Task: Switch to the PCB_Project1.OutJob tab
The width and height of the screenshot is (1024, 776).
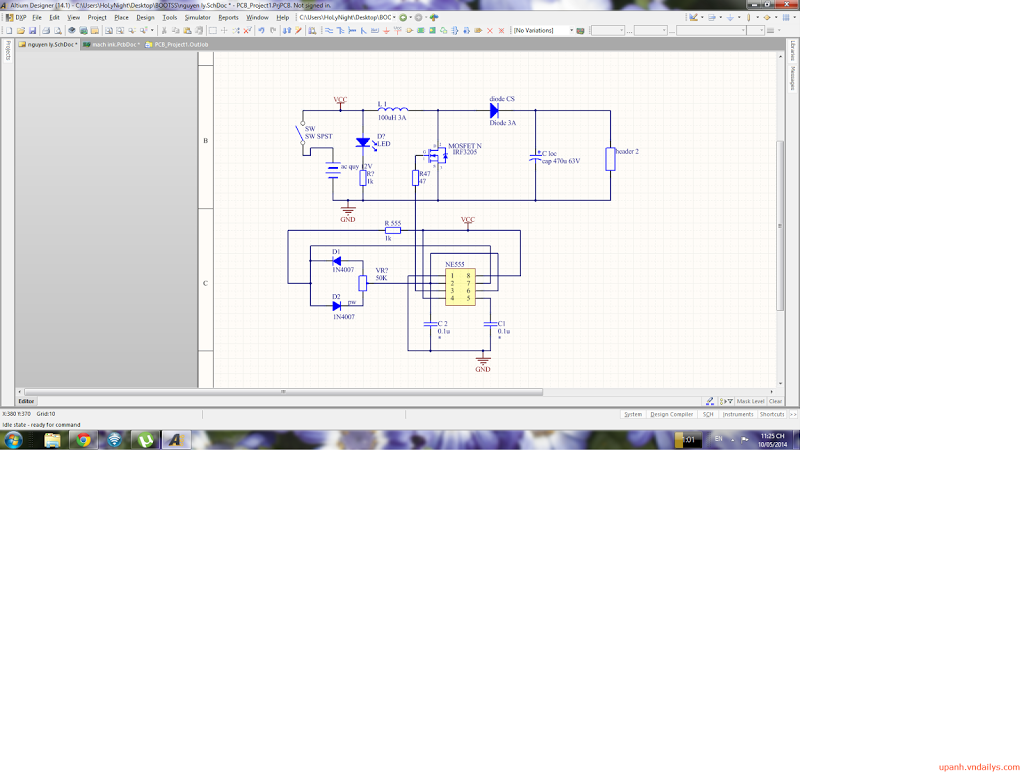Action: click(x=177, y=44)
